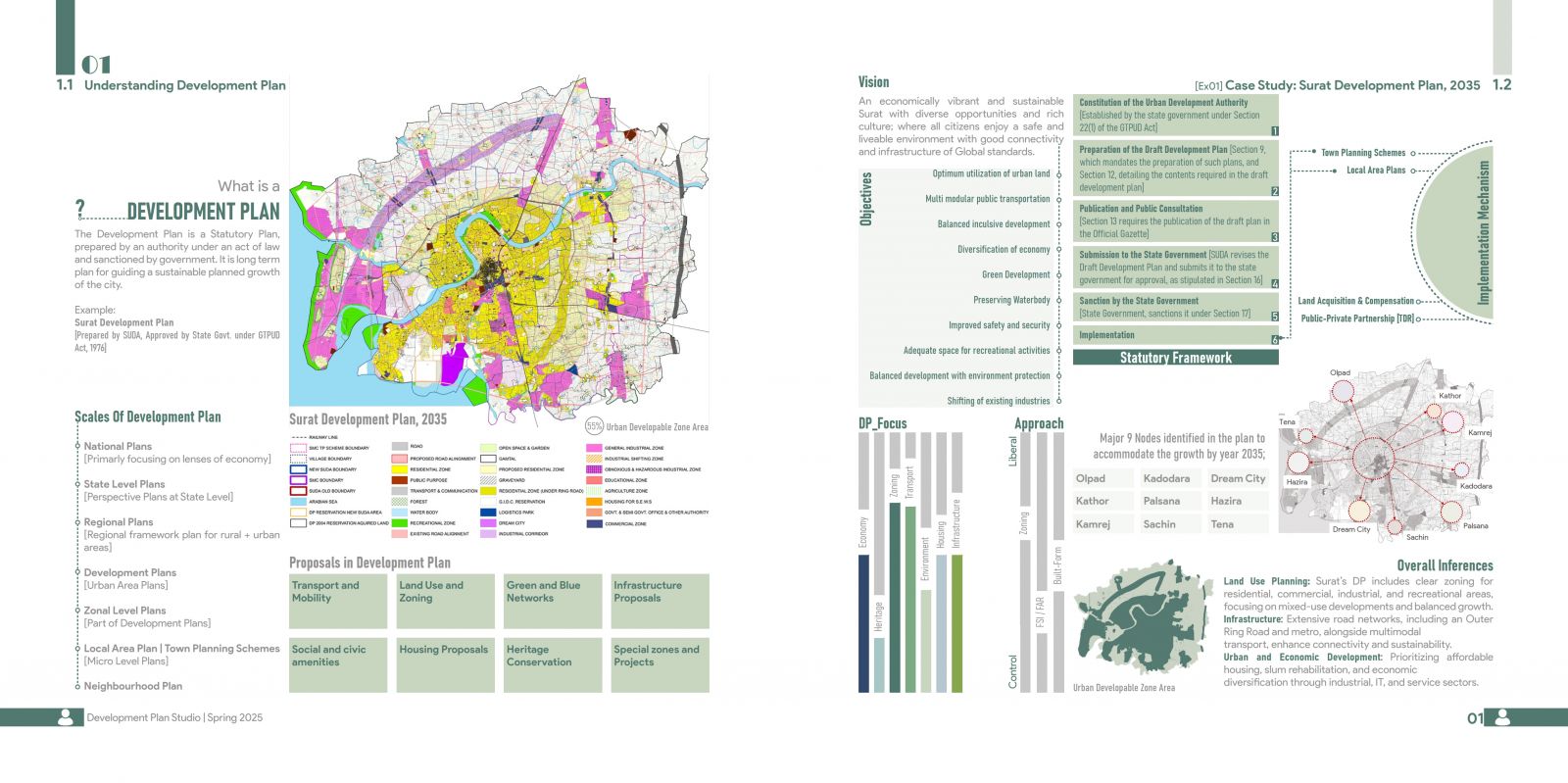Select the Infrastructure Proposals card
Screen dimensions: 1568x783
[x=660, y=601]
